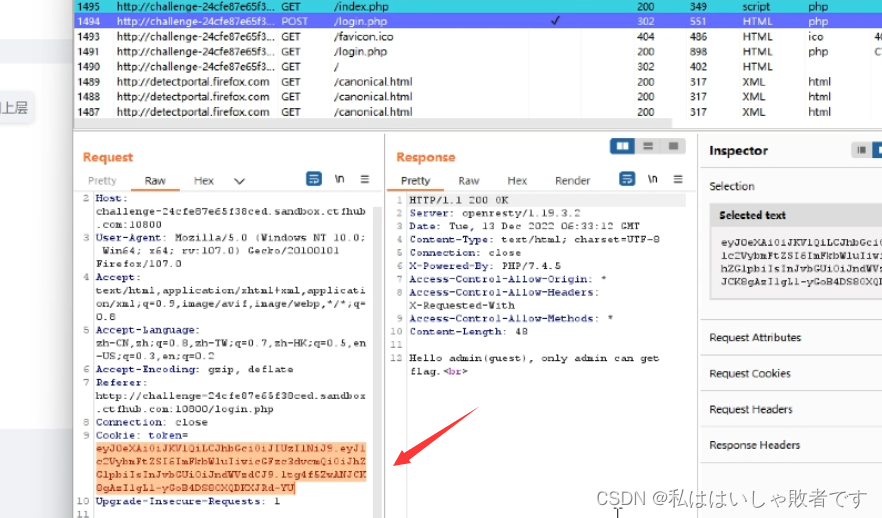The image size is (882, 518).
Task: Open the Response panel hamburger menu
Action: pos(678,179)
